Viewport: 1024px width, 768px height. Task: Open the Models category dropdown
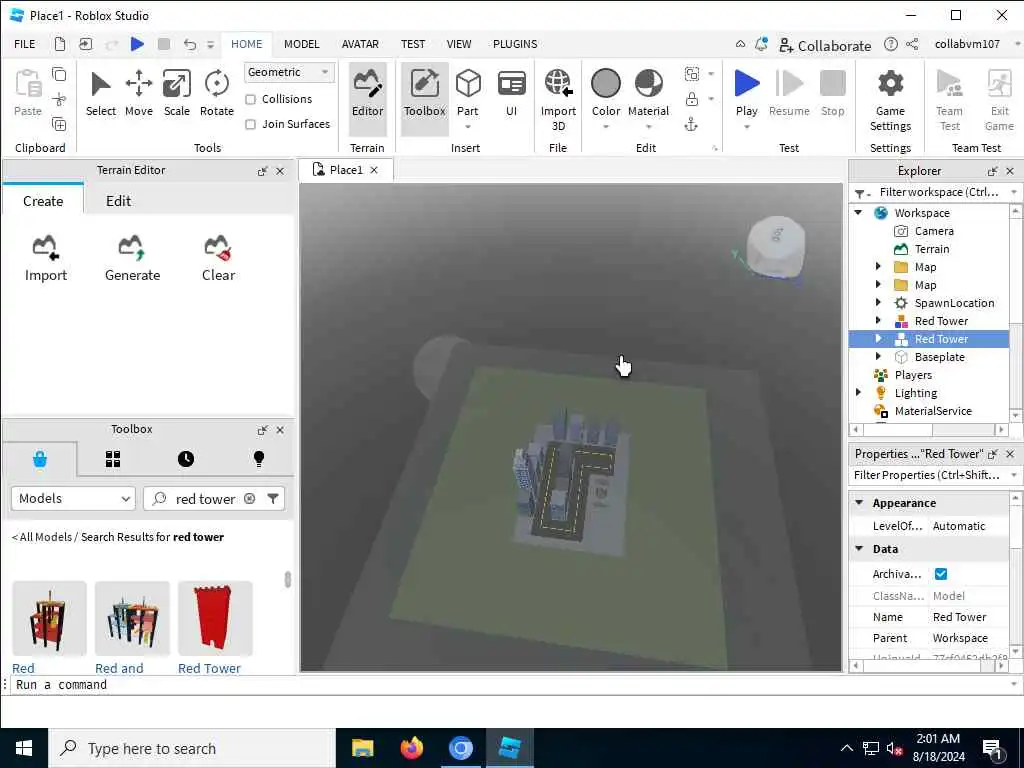tap(73, 498)
